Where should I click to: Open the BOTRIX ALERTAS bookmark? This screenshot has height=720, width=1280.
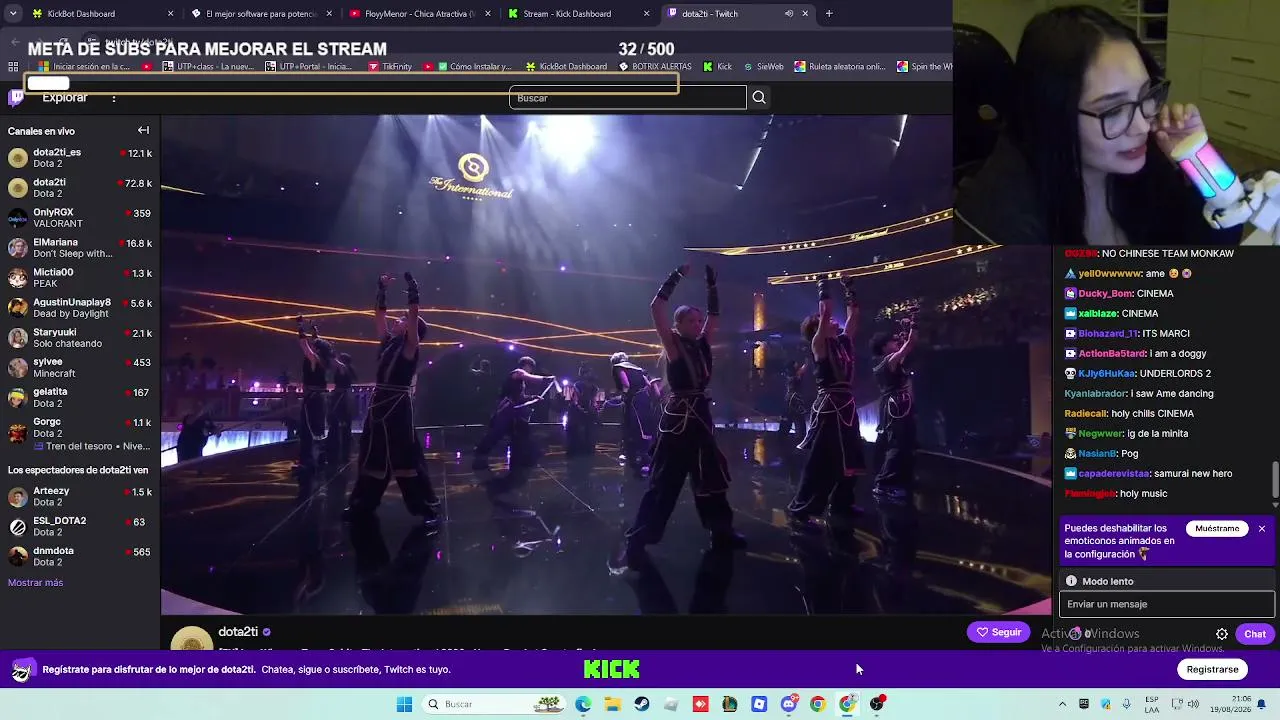(x=655, y=67)
